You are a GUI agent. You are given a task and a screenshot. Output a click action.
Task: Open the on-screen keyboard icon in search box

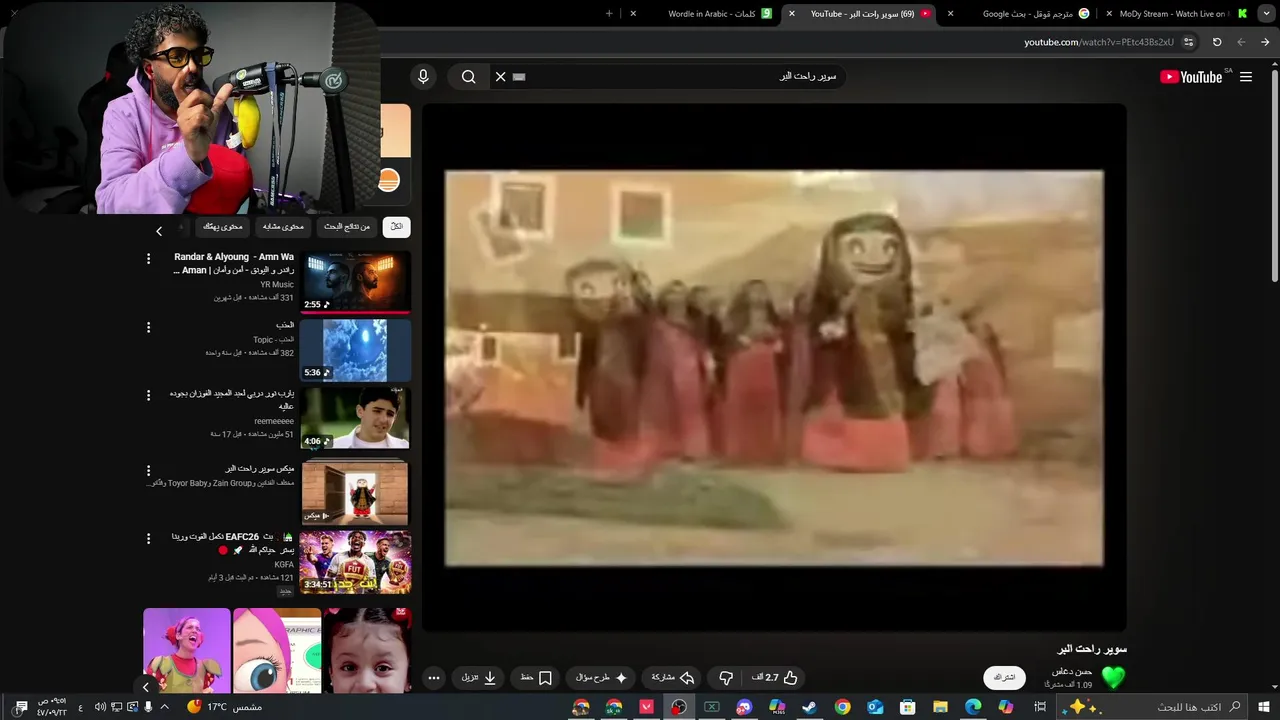[x=519, y=77]
